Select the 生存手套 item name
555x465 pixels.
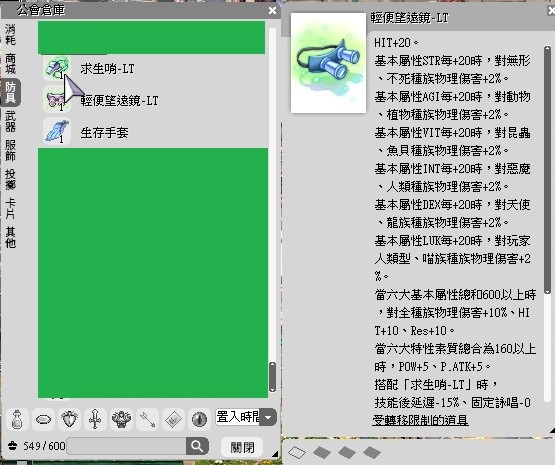[x=104, y=133]
